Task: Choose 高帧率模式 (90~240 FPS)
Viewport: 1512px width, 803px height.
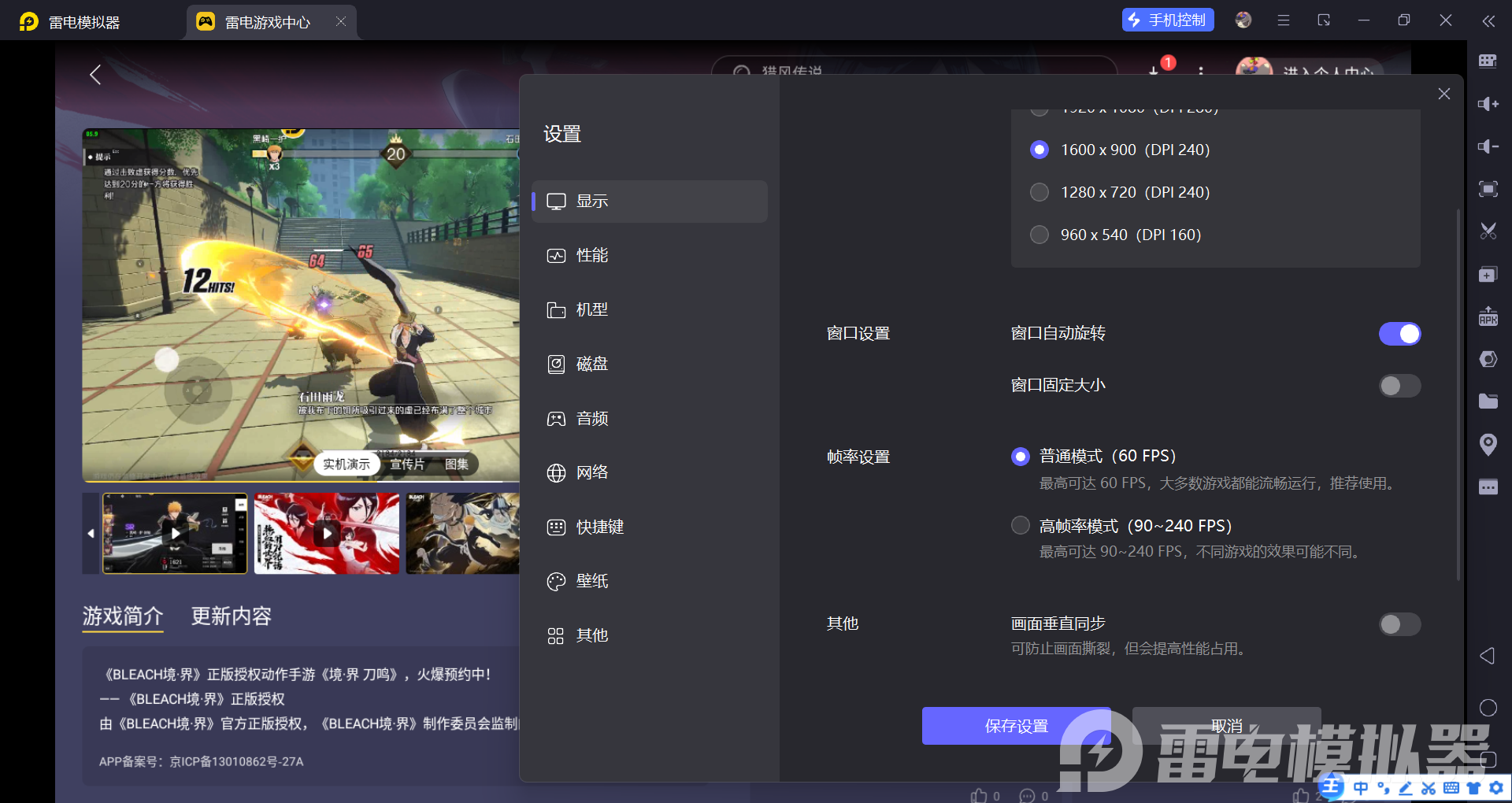Action: [x=1021, y=525]
